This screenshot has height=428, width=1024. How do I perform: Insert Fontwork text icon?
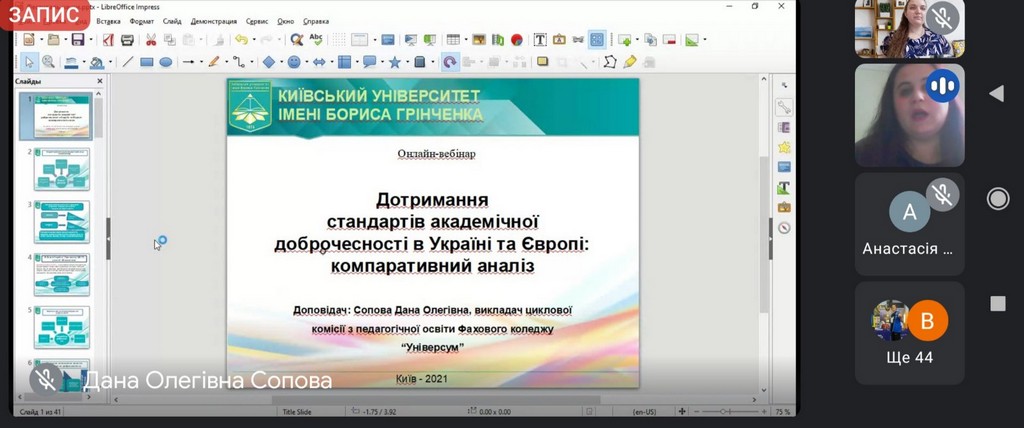click(559, 40)
